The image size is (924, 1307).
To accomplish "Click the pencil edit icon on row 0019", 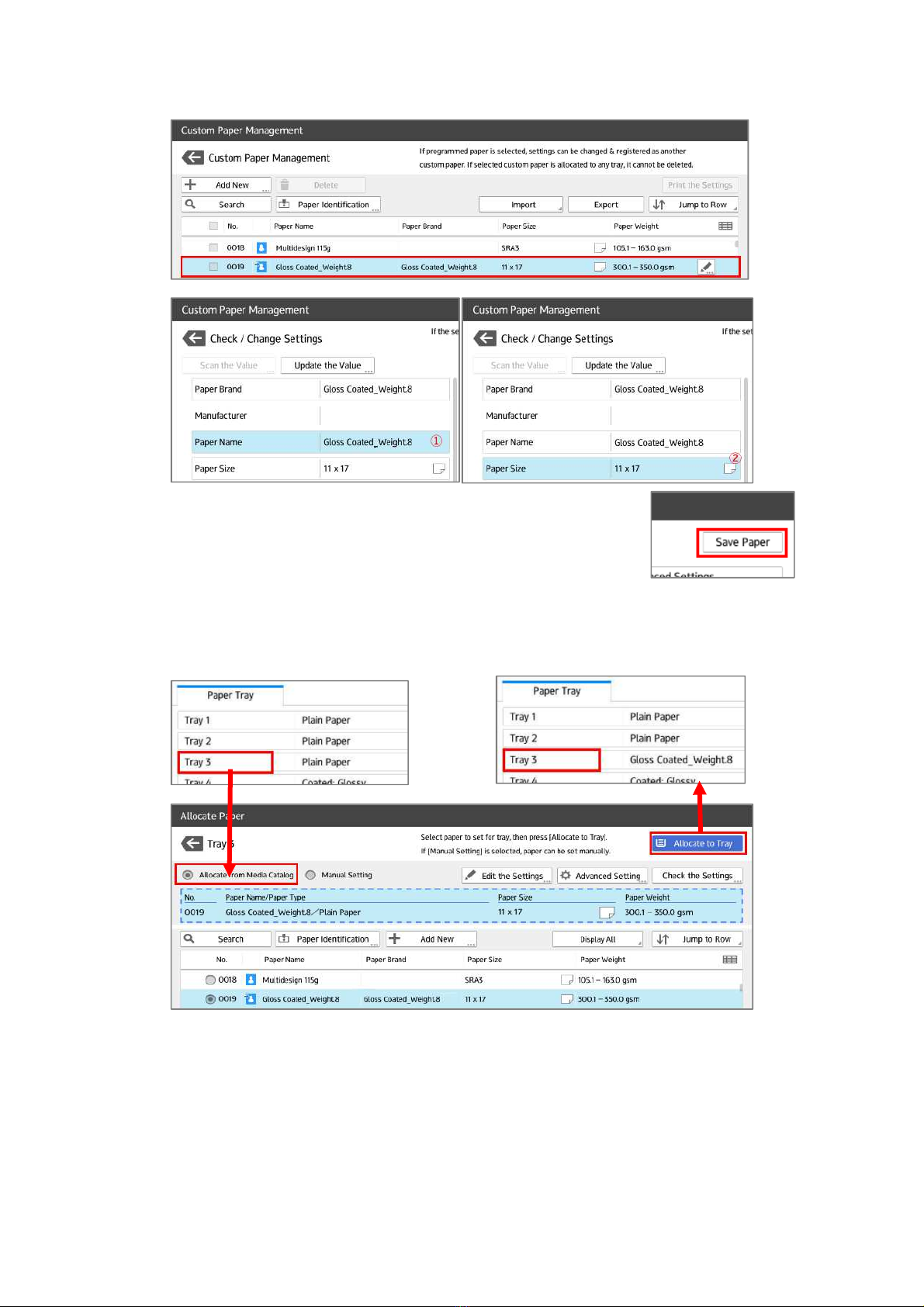I will (706, 267).
